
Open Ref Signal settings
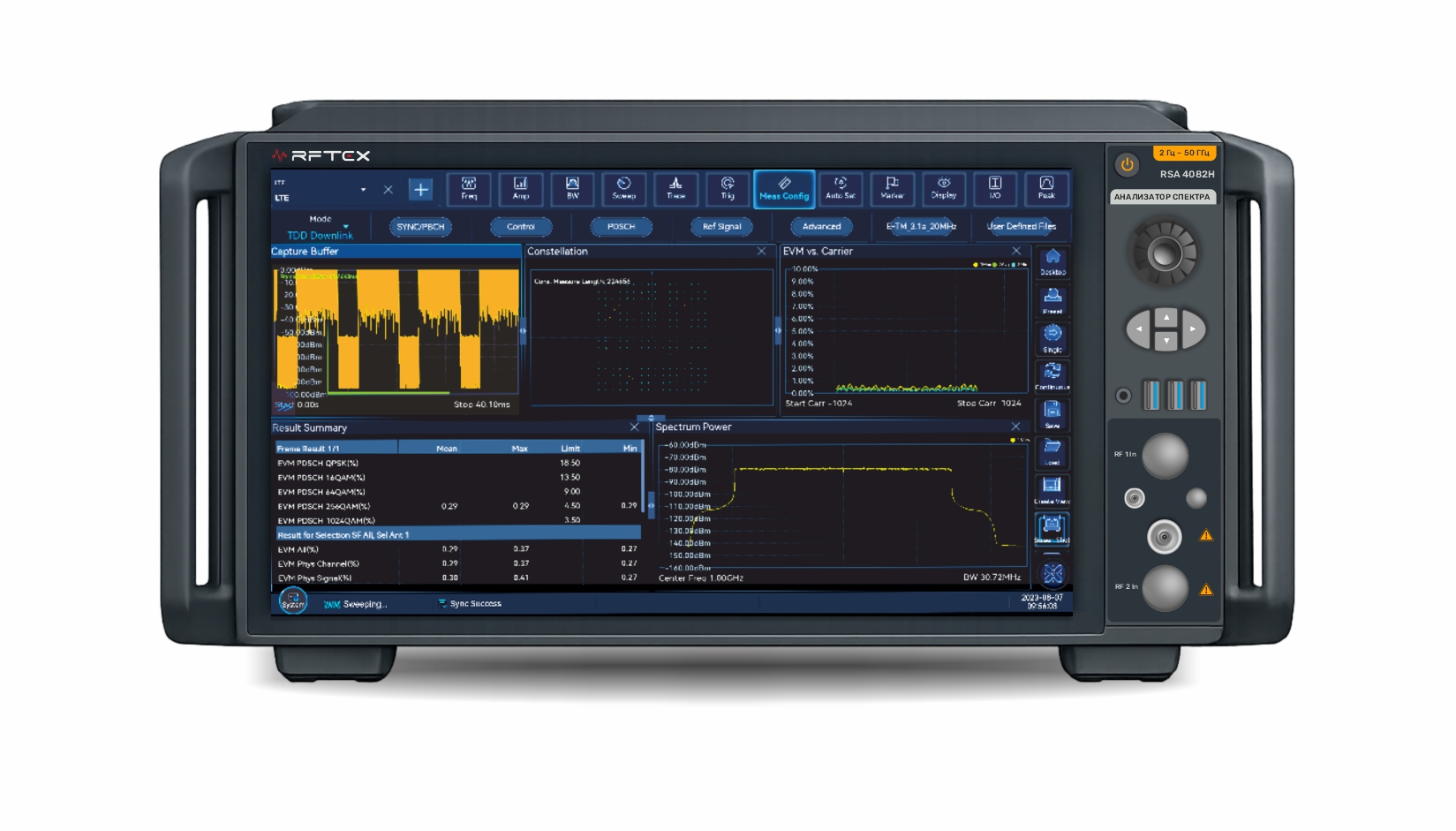(721, 227)
